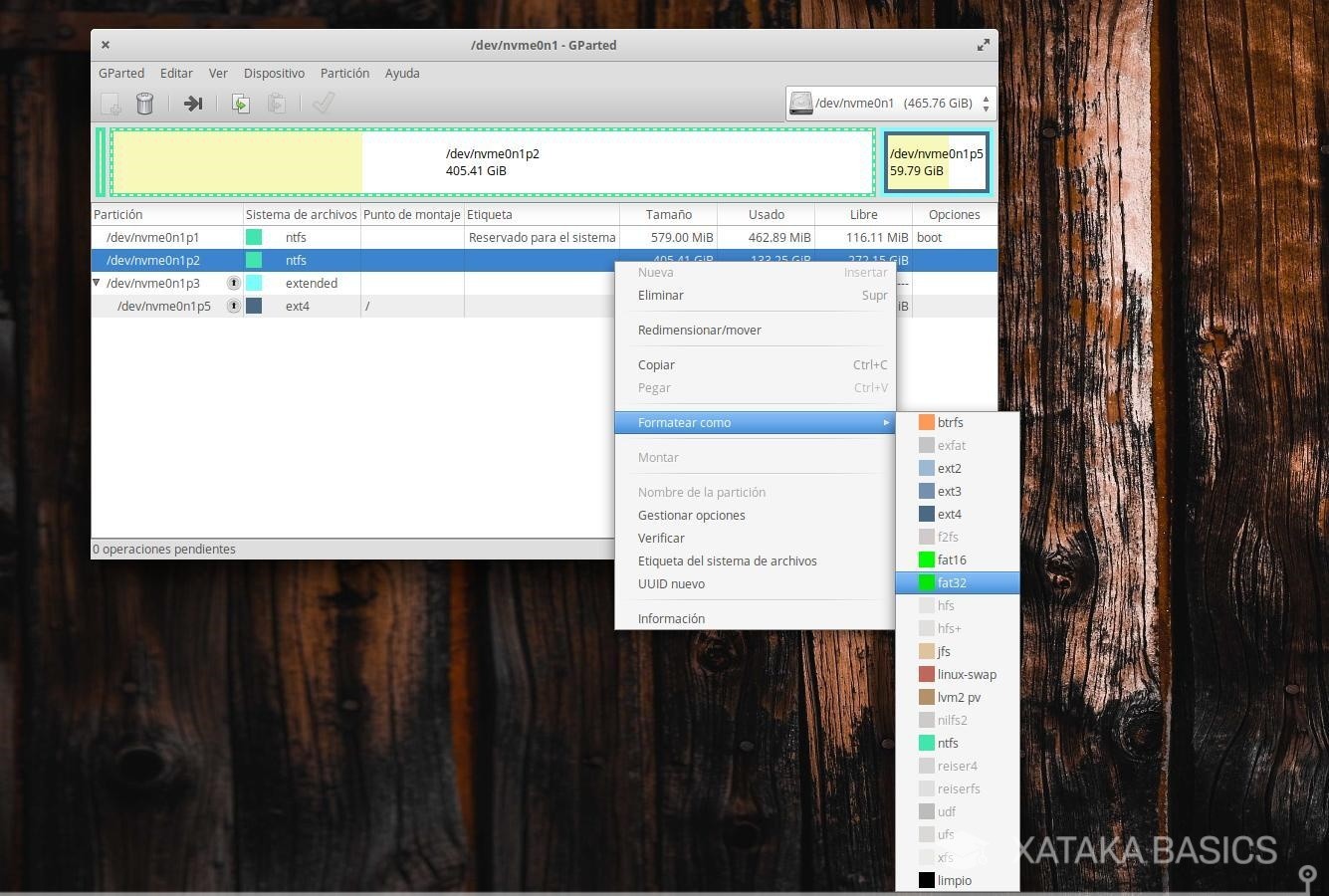Select the /dev/nvme0n1p5 block in disk map

pyautogui.click(x=935, y=162)
